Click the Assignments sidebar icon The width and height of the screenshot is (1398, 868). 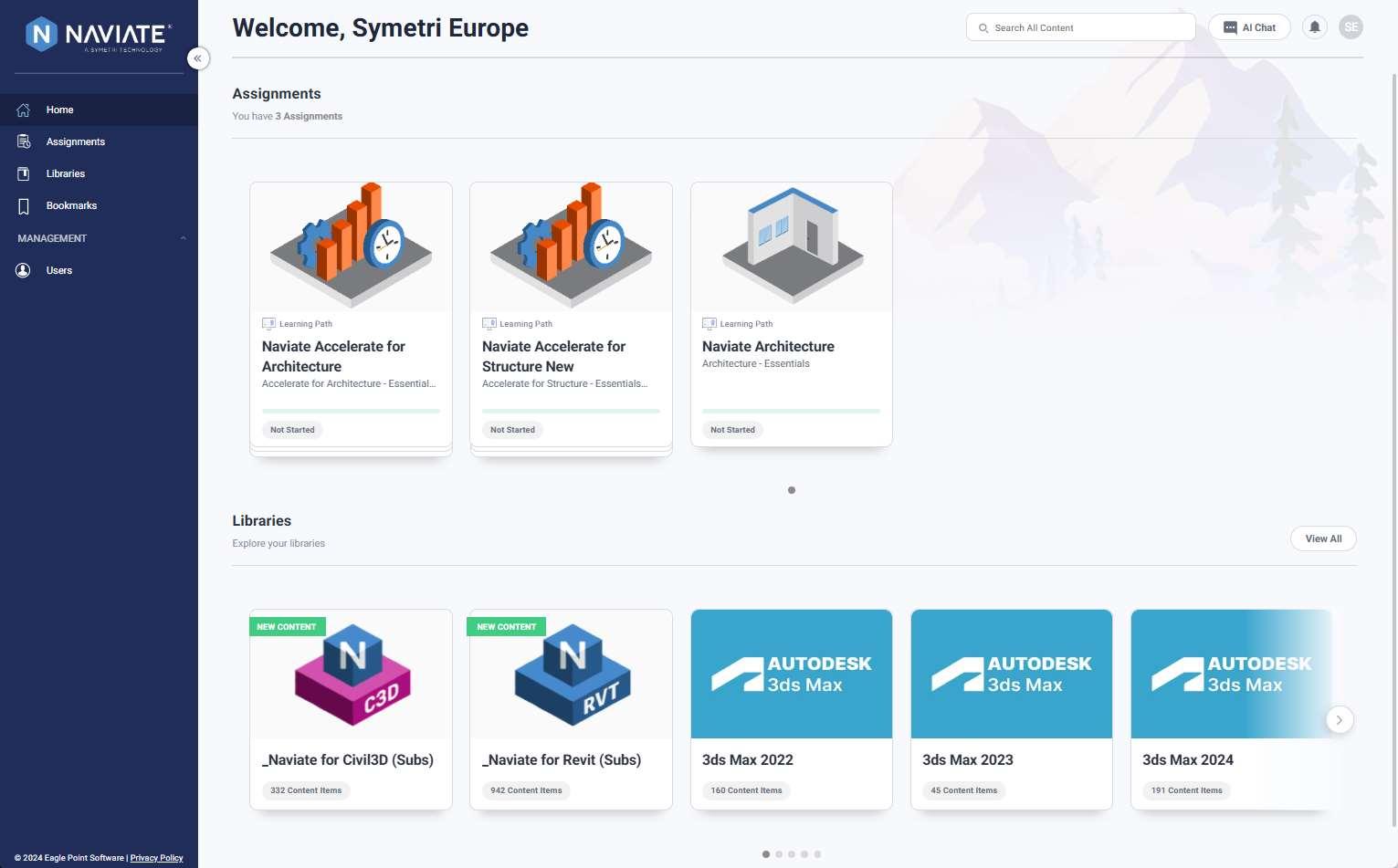pos(24,142)
